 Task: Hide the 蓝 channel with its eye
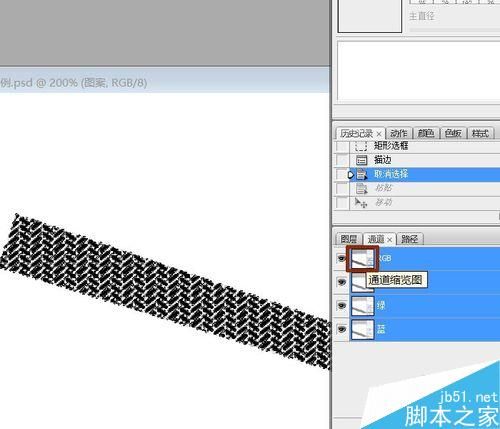pos(341,330)
